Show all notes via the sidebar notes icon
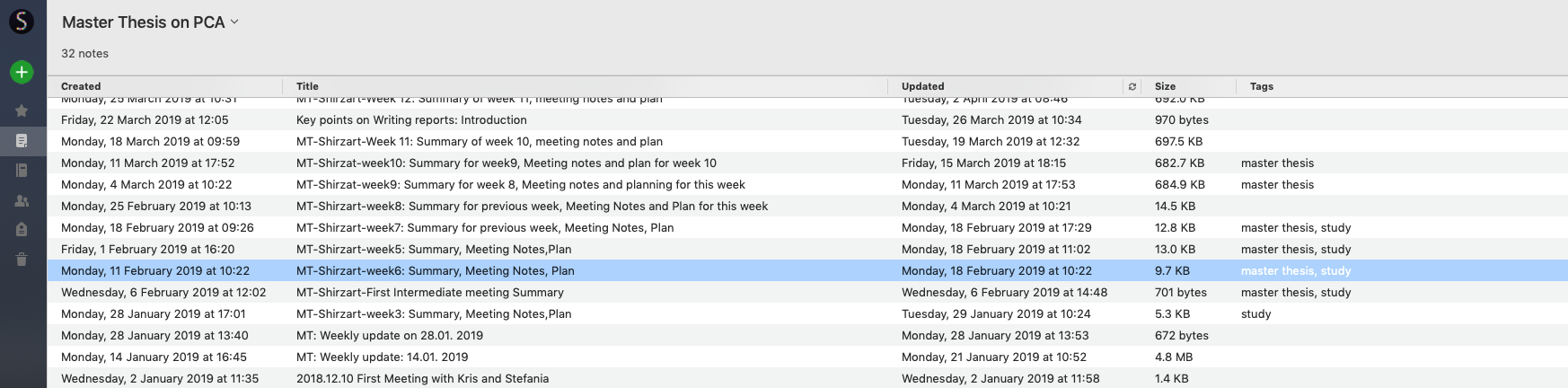The image size is (1568, 388). tap(22, 140)
